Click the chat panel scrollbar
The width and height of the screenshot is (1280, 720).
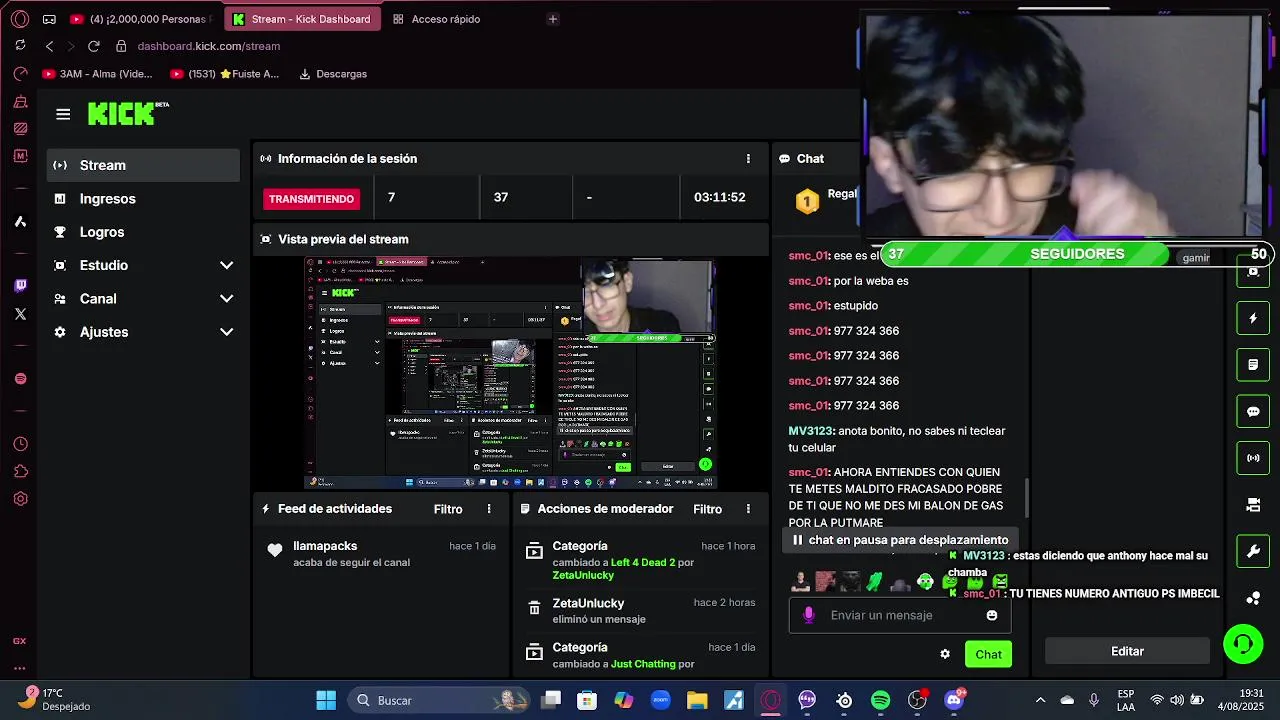pyautogui.click(x=1027, y=498)
